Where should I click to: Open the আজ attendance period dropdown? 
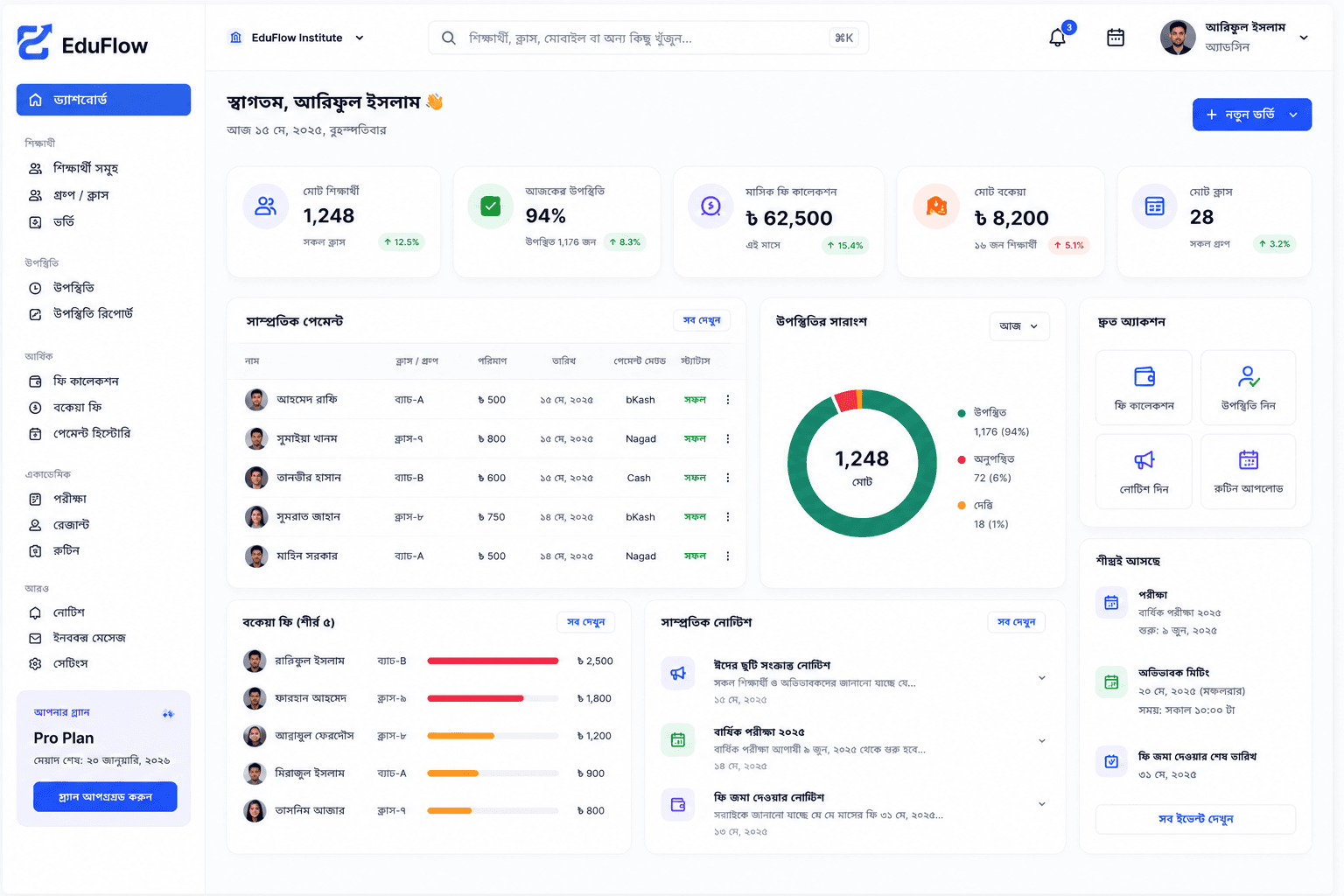1019,326
